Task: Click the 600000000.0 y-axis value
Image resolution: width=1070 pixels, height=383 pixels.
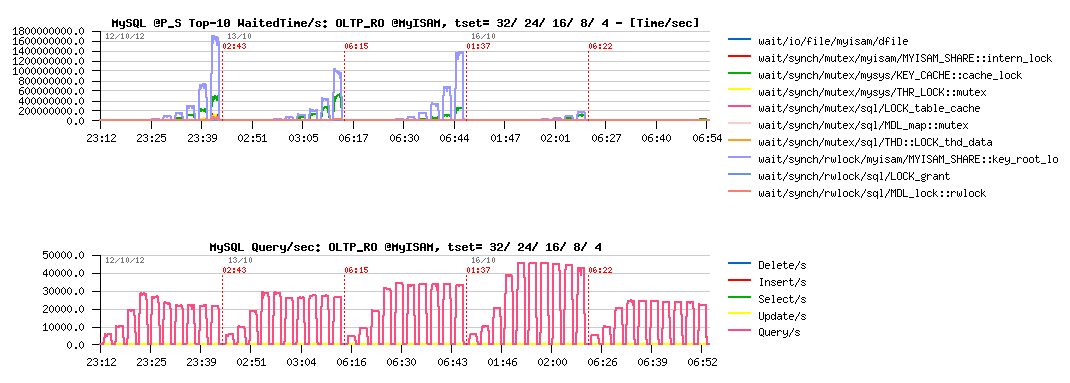Action: coord(51,91)
